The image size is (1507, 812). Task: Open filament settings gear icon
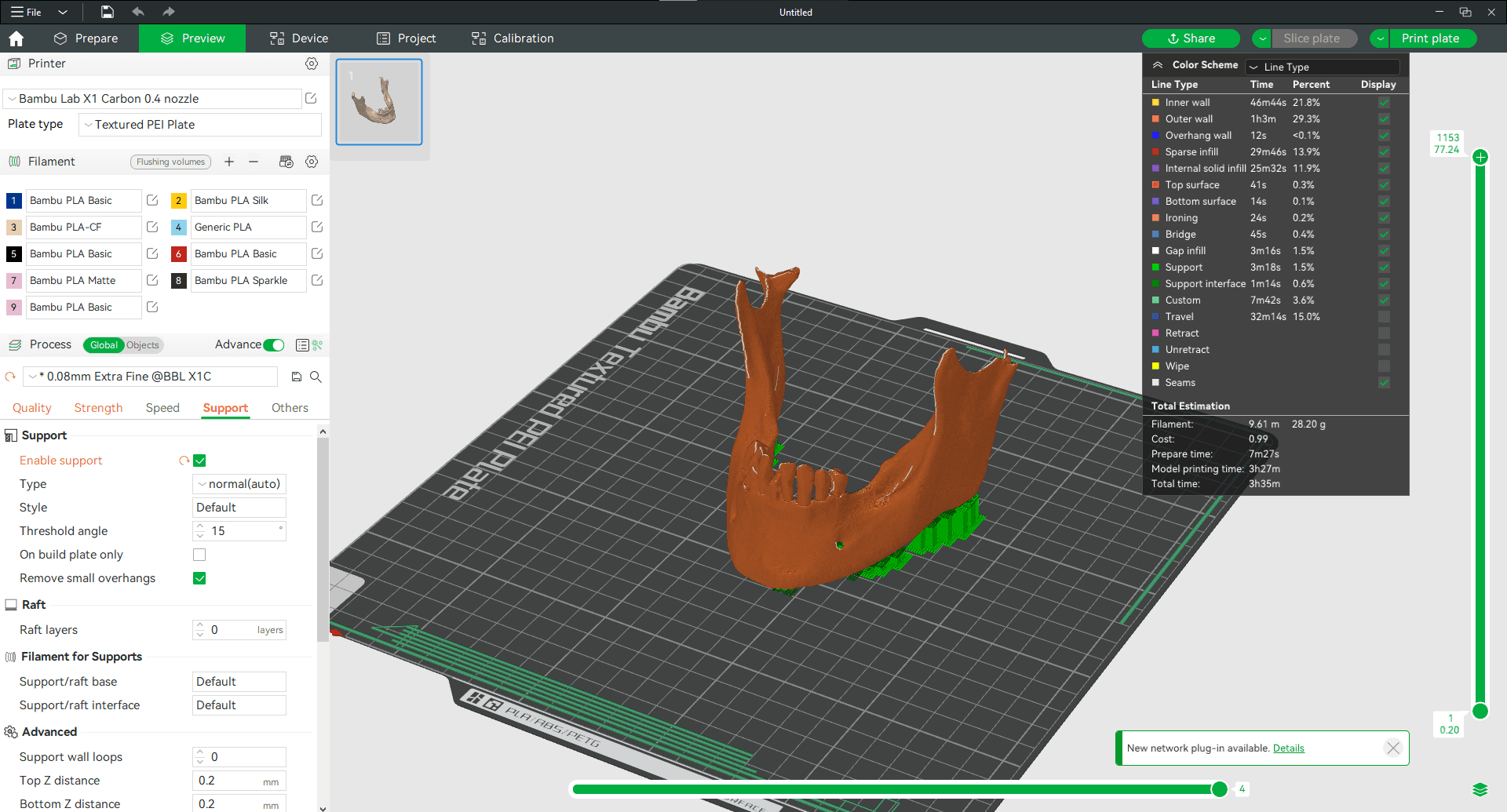pos(312,162)
